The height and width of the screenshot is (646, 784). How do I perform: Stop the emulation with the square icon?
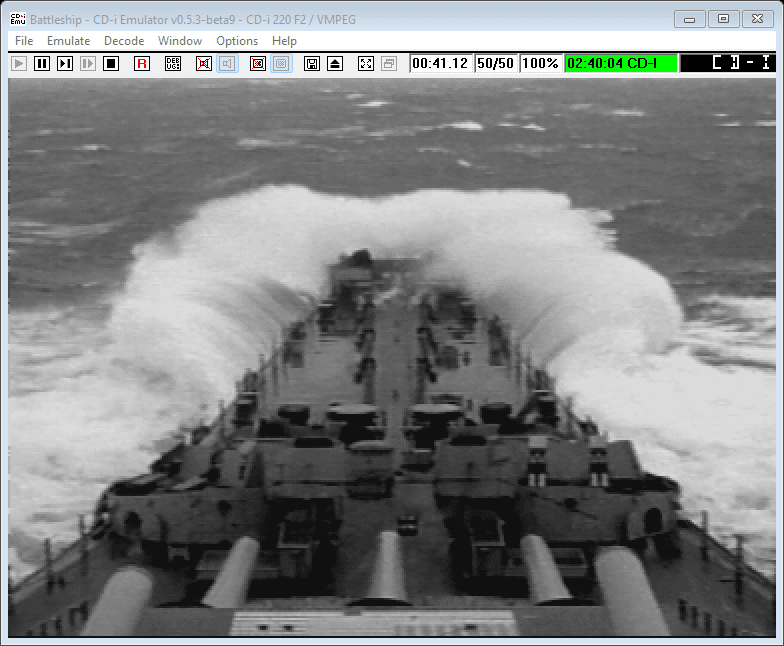coord(111,63)
